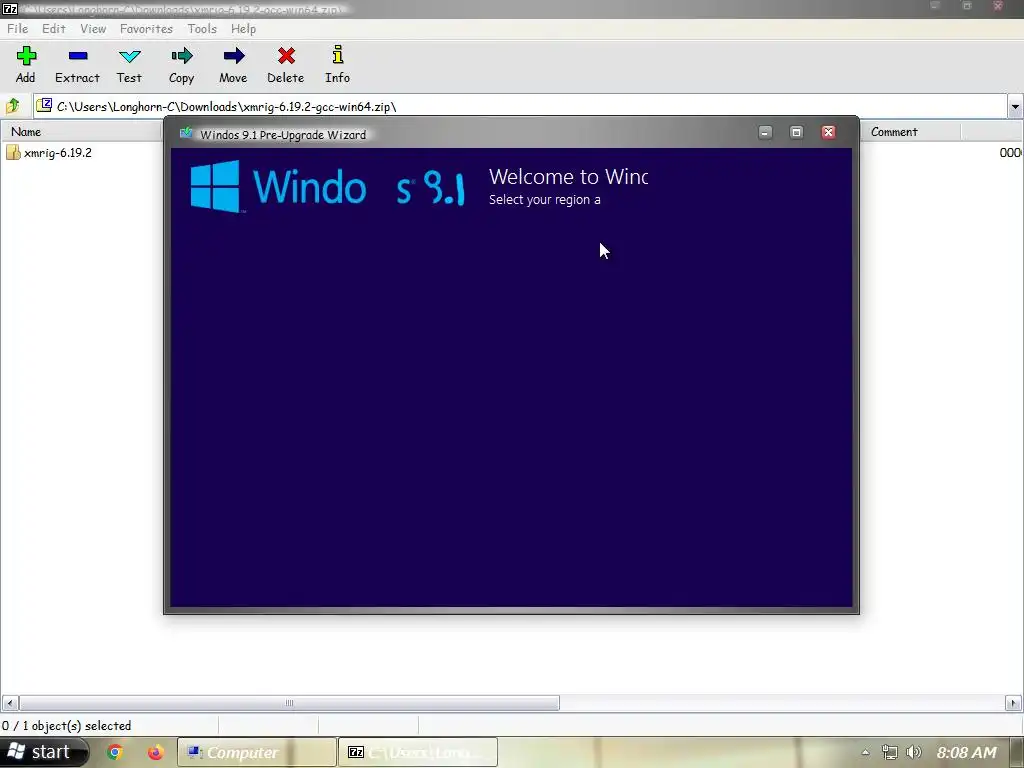This screenshot has width=1024, height=768.
Task: Click the red Delete icon
Action: point(285,65)
